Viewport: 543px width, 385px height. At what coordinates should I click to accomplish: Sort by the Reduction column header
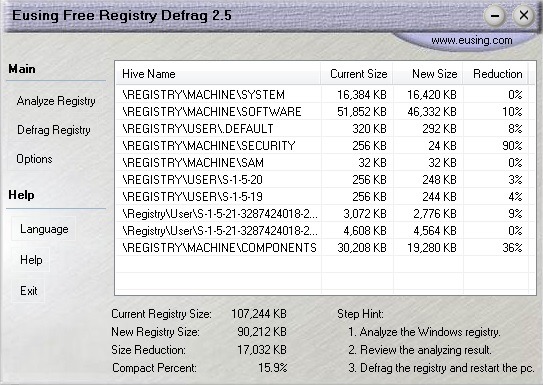tap(495, 74)
